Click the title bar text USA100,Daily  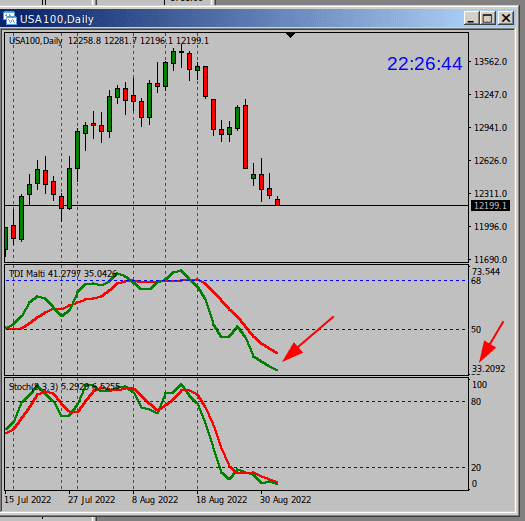coord(57,19)
